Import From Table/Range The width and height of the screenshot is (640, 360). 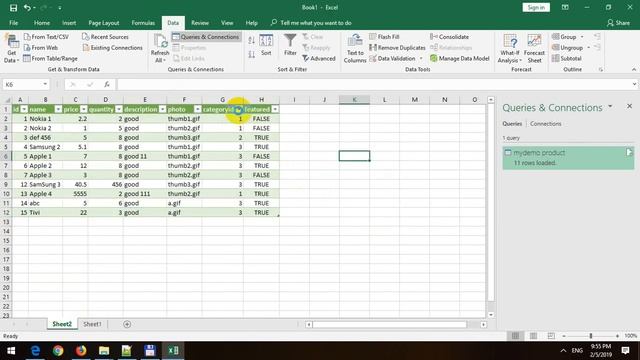coord(50,58)
